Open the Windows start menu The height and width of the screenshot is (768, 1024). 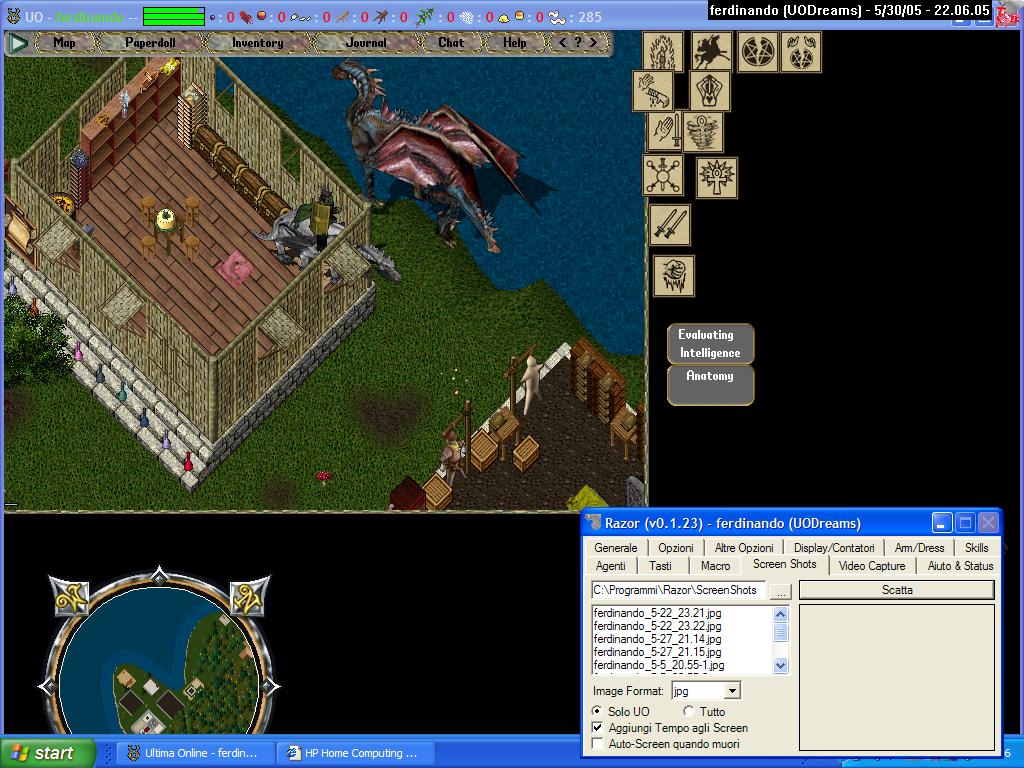coord(48,753)
